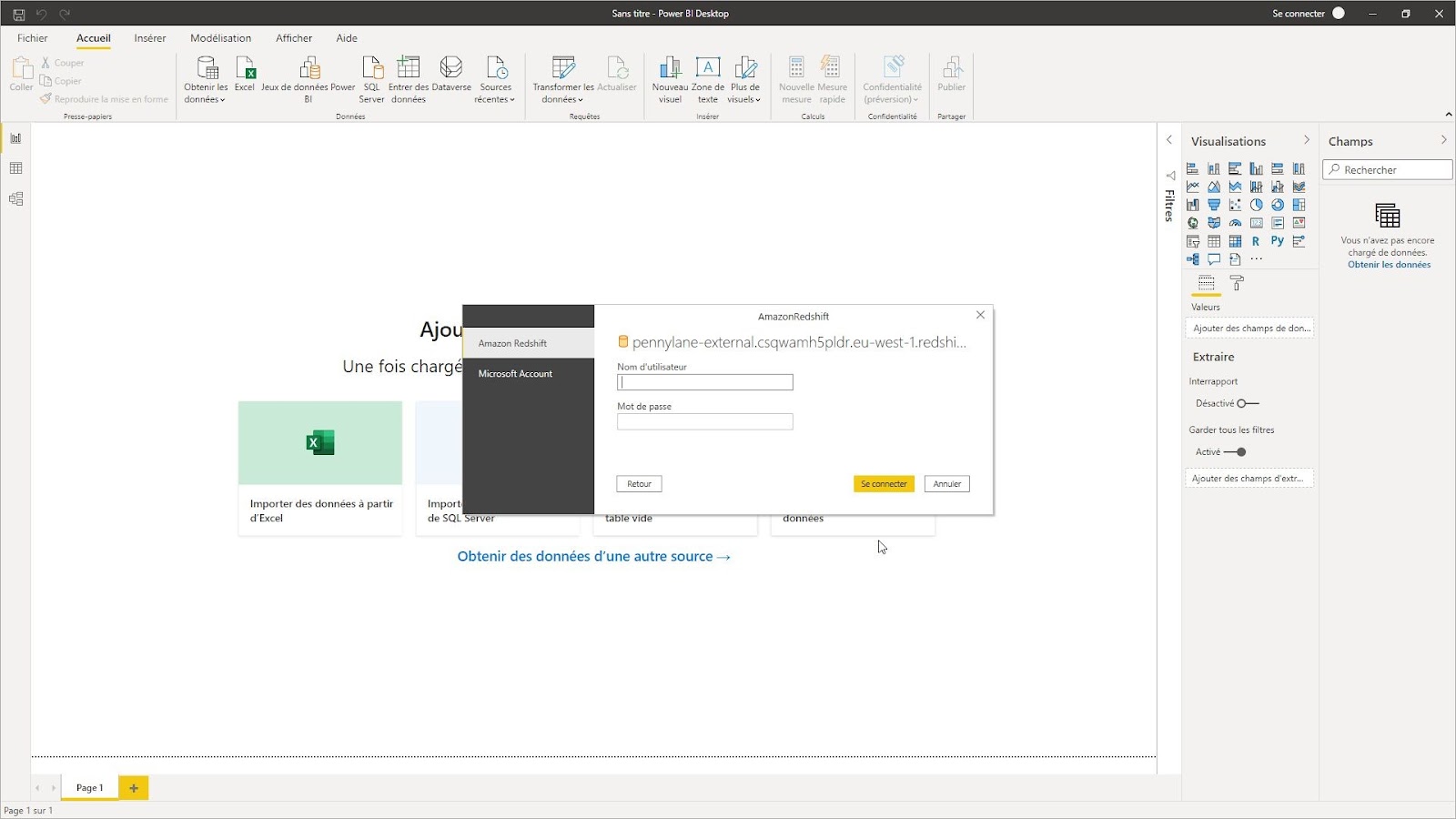This screenshot has width=1456, height=819.
Task: Click Importer des données à partir d'Excel card
Action: tap(320, 468)
